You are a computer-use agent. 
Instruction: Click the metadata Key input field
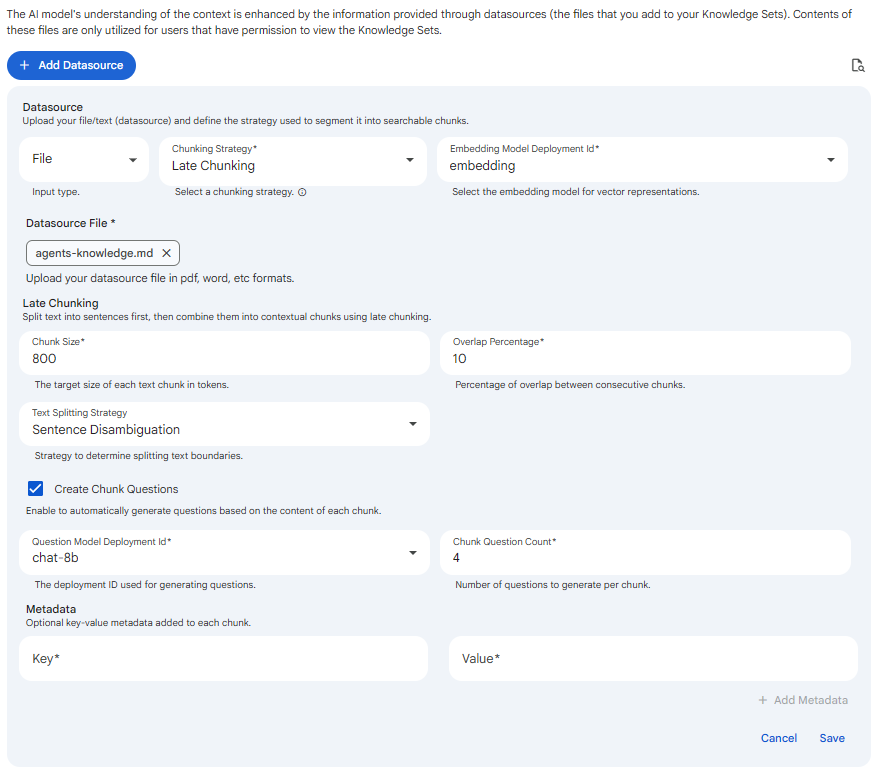223,658
